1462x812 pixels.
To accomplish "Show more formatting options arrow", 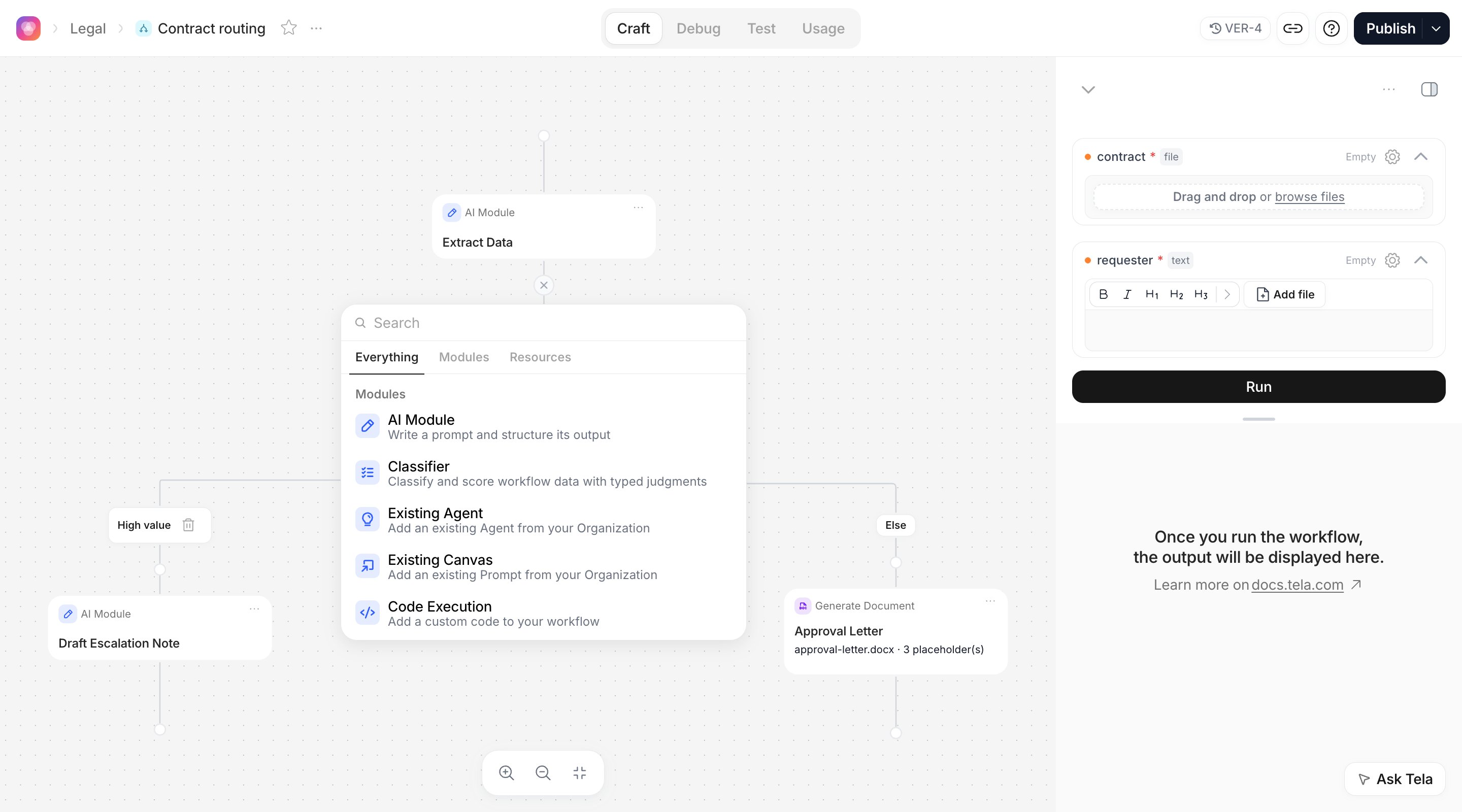I will [1227, 294].
